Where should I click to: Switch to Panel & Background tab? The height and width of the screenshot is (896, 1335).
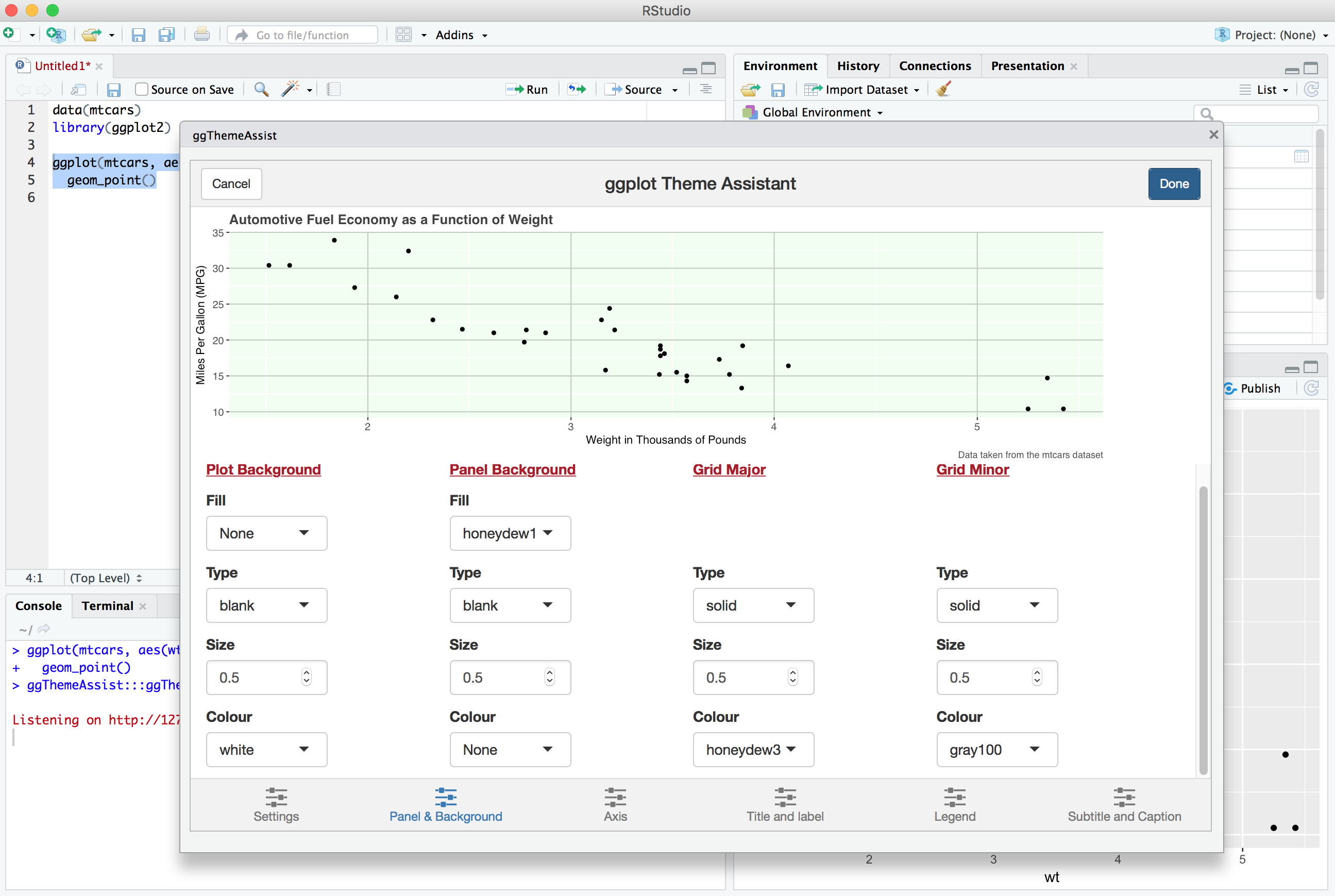pyautogui.click(x=446, y=805)
